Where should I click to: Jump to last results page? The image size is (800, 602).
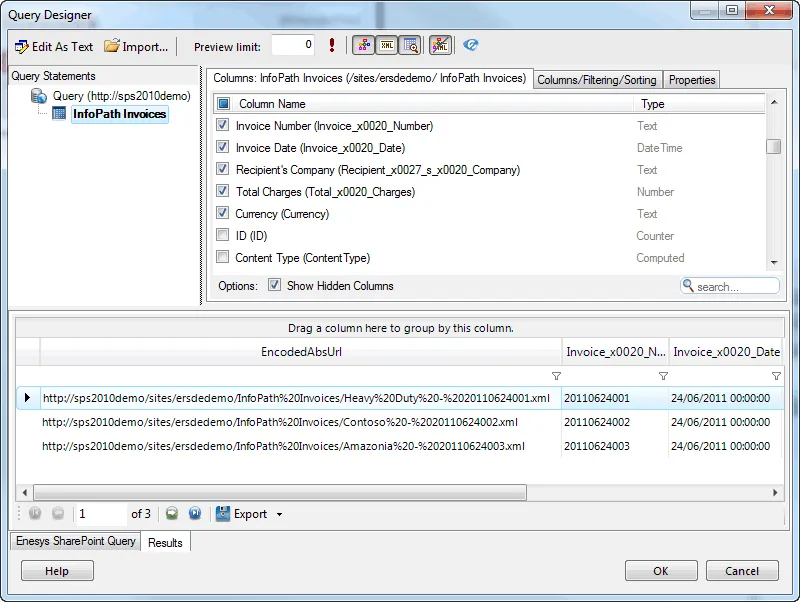click(195, 514)
